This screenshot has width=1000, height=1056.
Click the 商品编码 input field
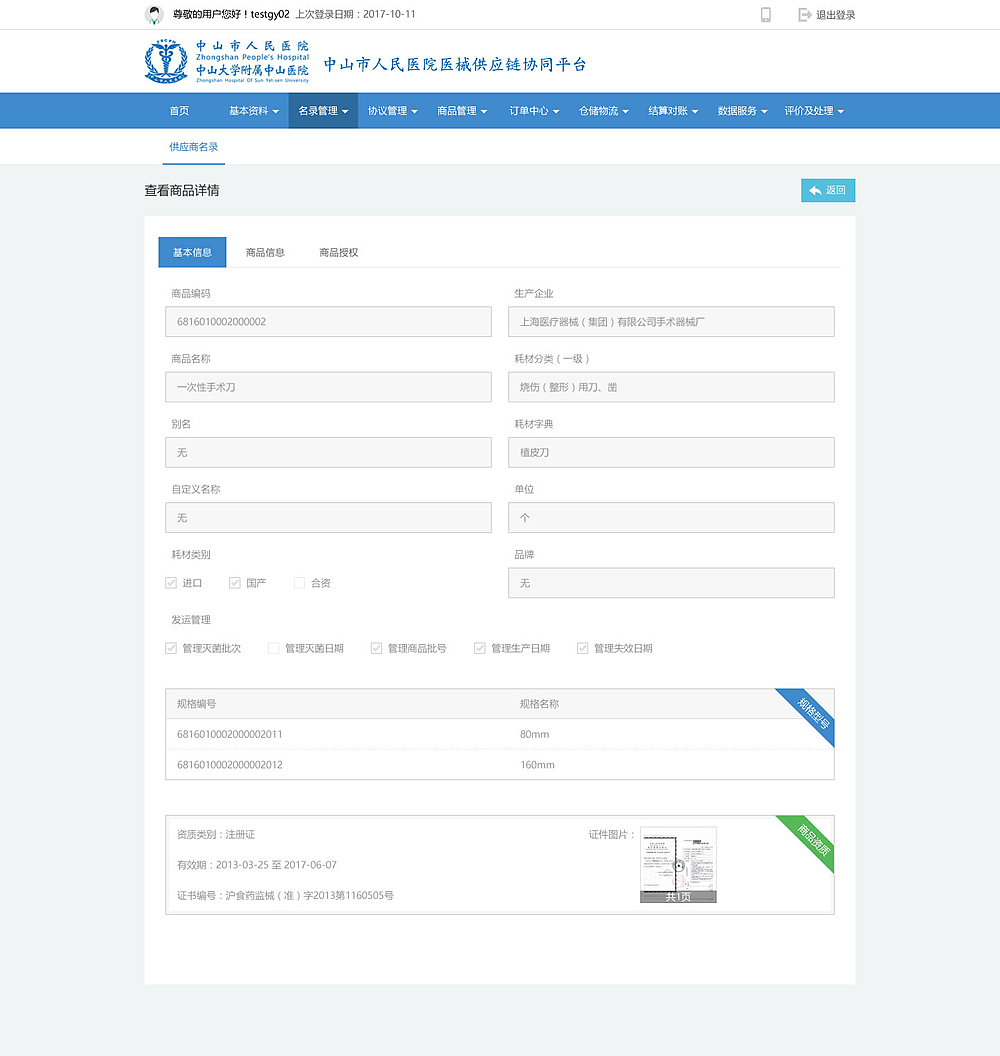328,321
